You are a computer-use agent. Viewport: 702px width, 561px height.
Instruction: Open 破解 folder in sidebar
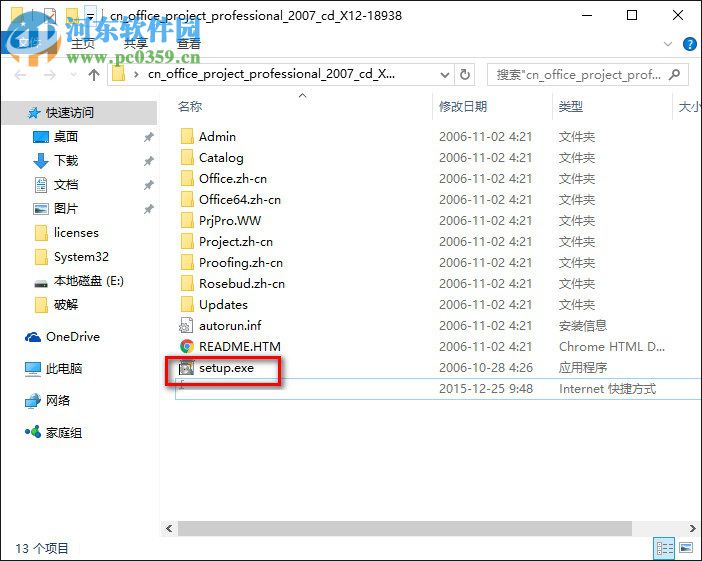pos(65,305)
